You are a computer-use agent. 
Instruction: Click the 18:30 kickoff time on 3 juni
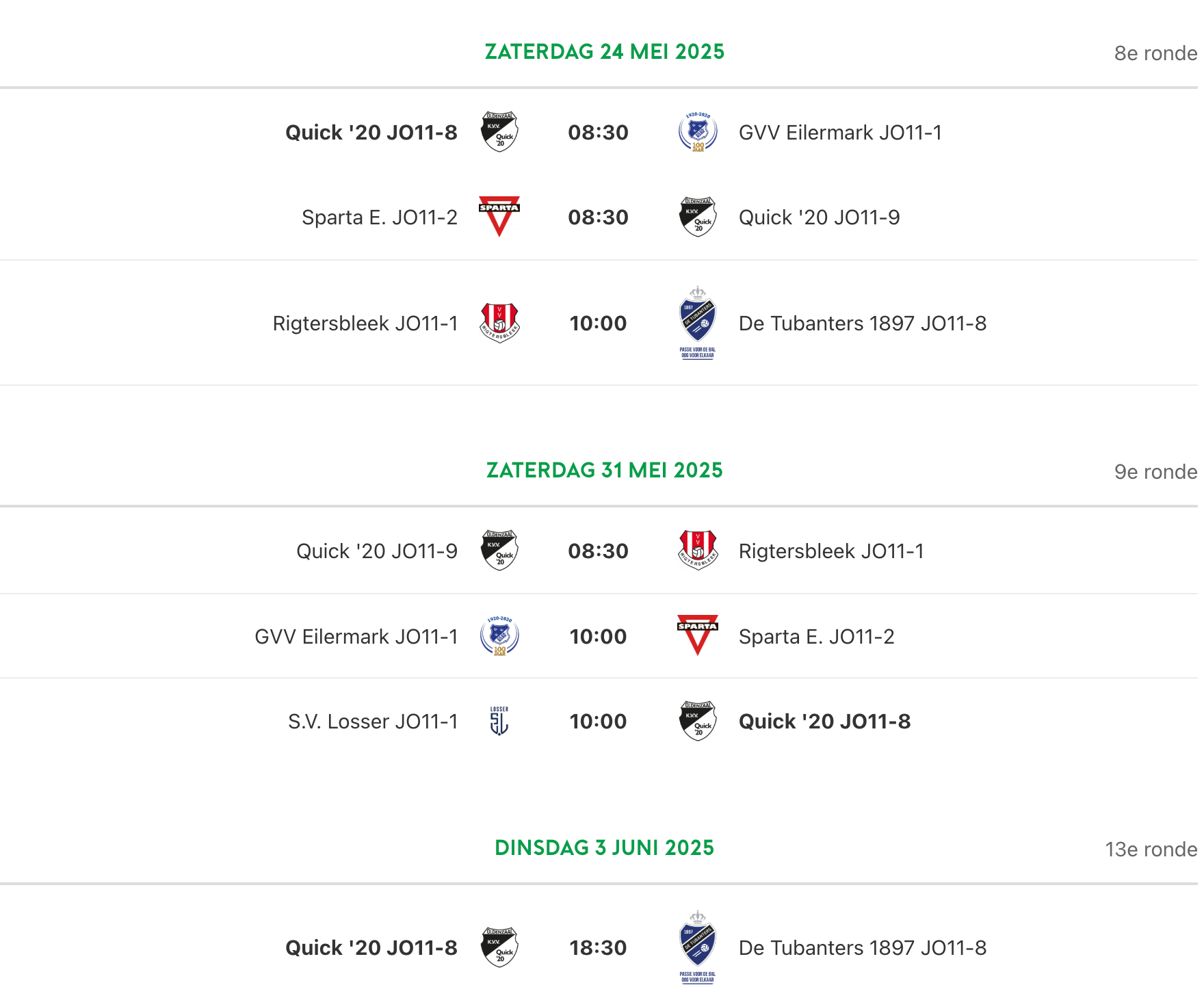(x=599, y=948)
